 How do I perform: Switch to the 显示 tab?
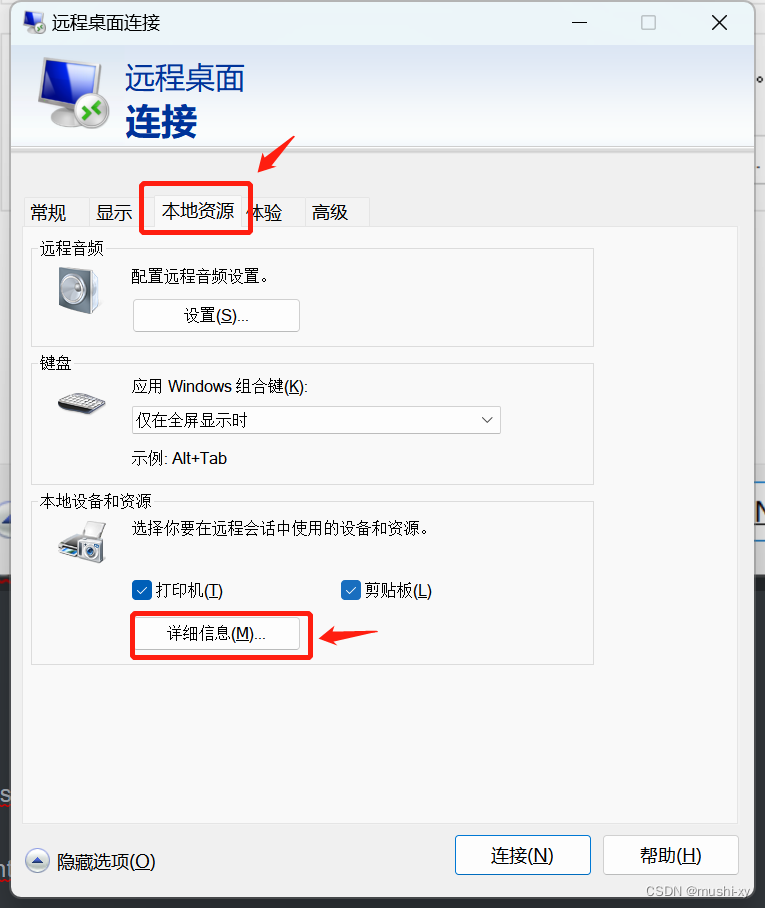[114, 213]
